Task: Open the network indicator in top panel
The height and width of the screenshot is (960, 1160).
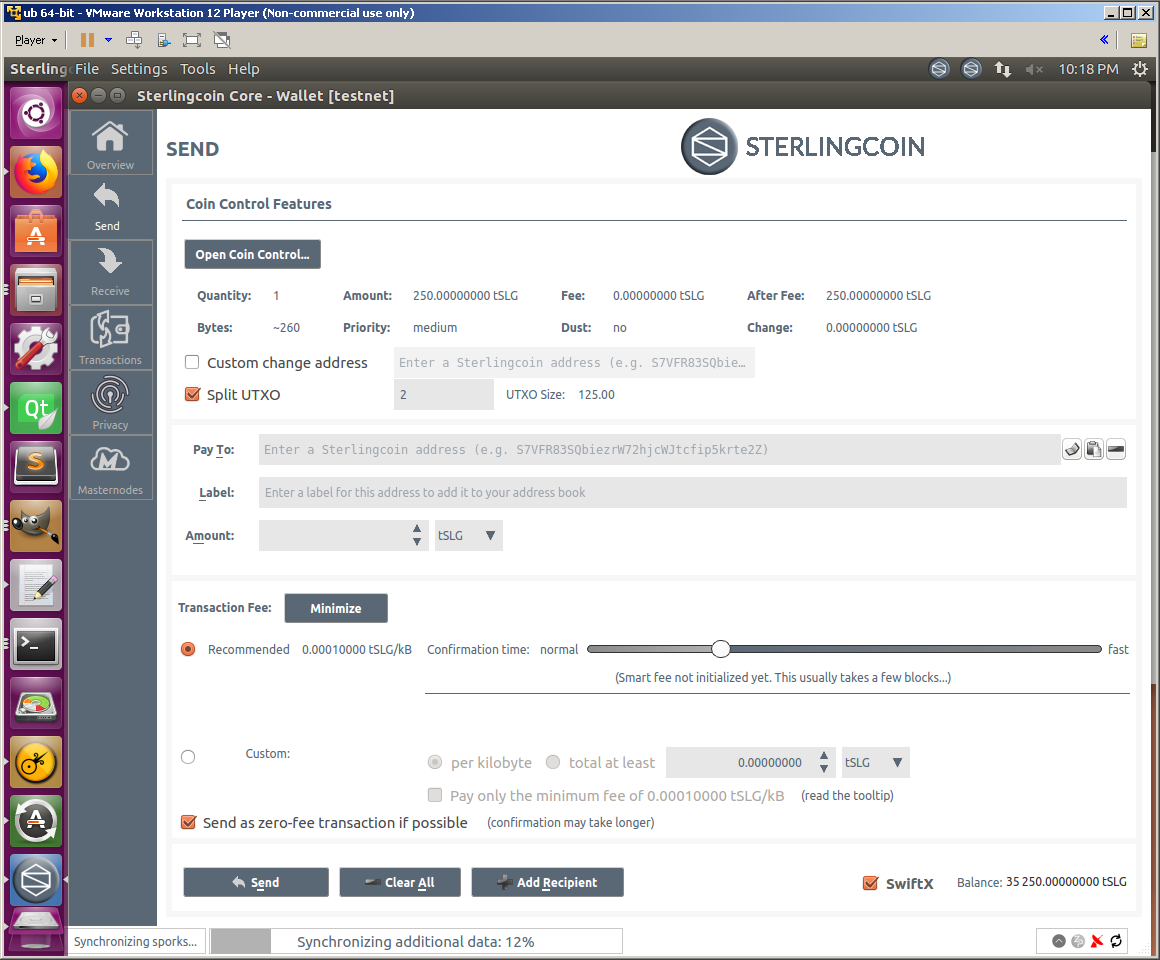Action: [1002, 69]
